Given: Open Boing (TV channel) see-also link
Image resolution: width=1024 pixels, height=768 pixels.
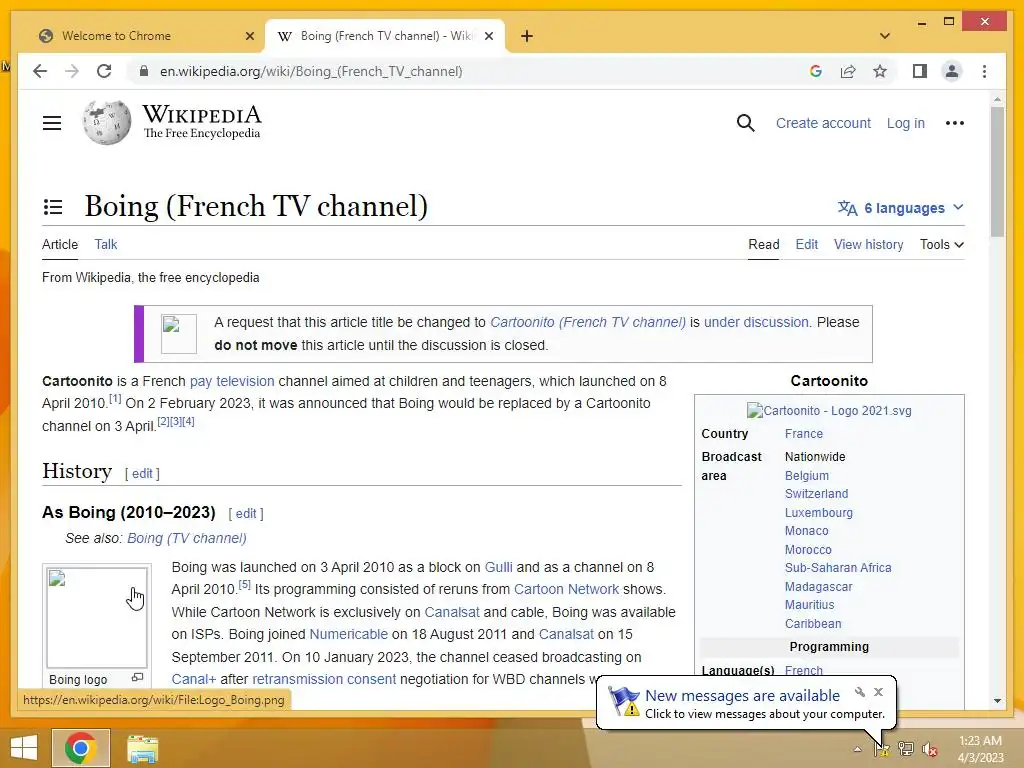Looking at the screenshot, I should tap(187, 538).
